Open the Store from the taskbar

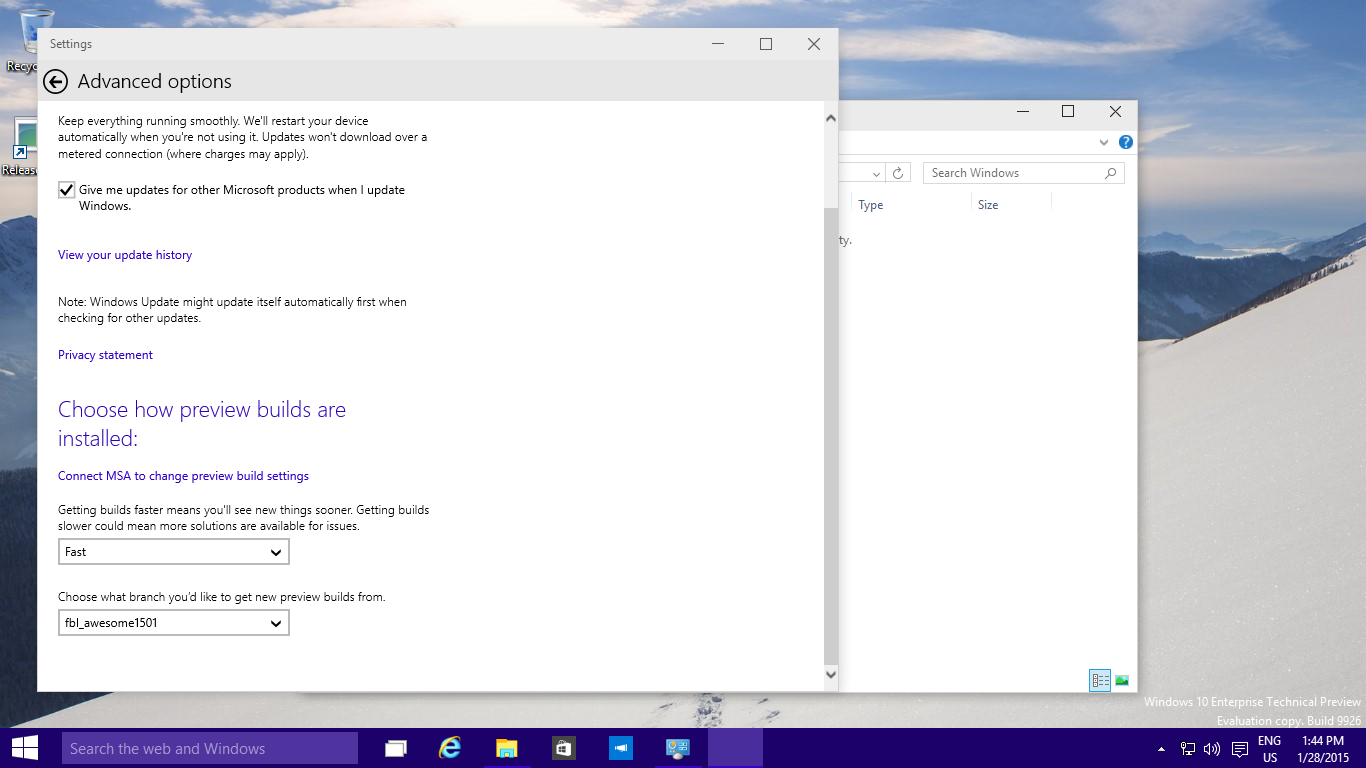pyautogui.click(x=564, y=748)
